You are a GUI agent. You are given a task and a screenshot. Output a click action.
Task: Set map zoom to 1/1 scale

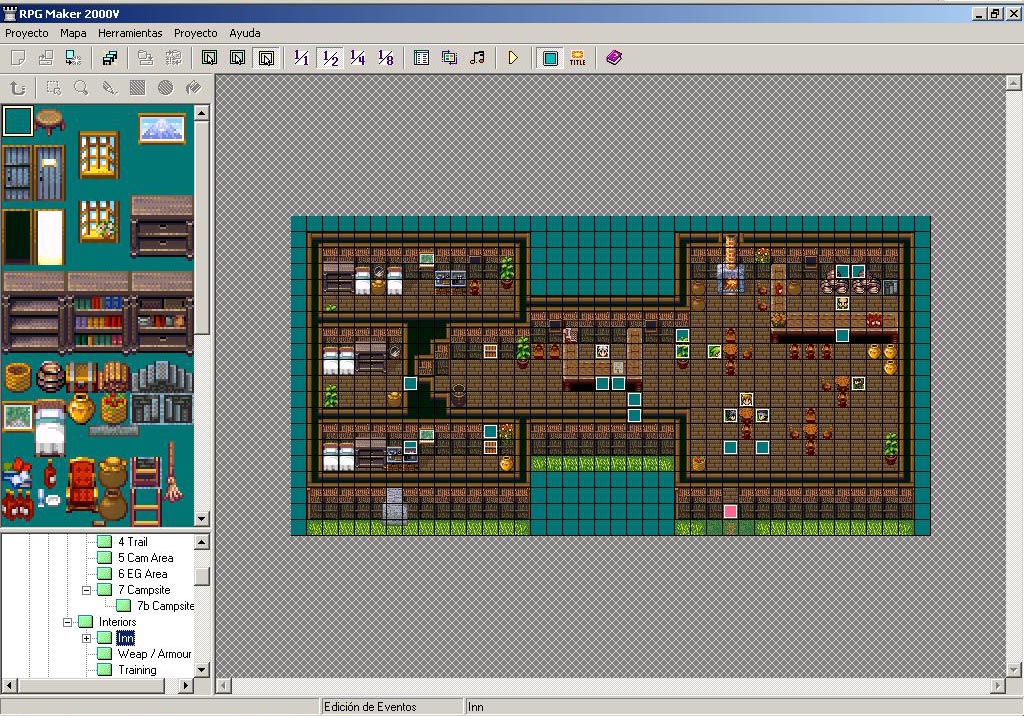(301, 58)
